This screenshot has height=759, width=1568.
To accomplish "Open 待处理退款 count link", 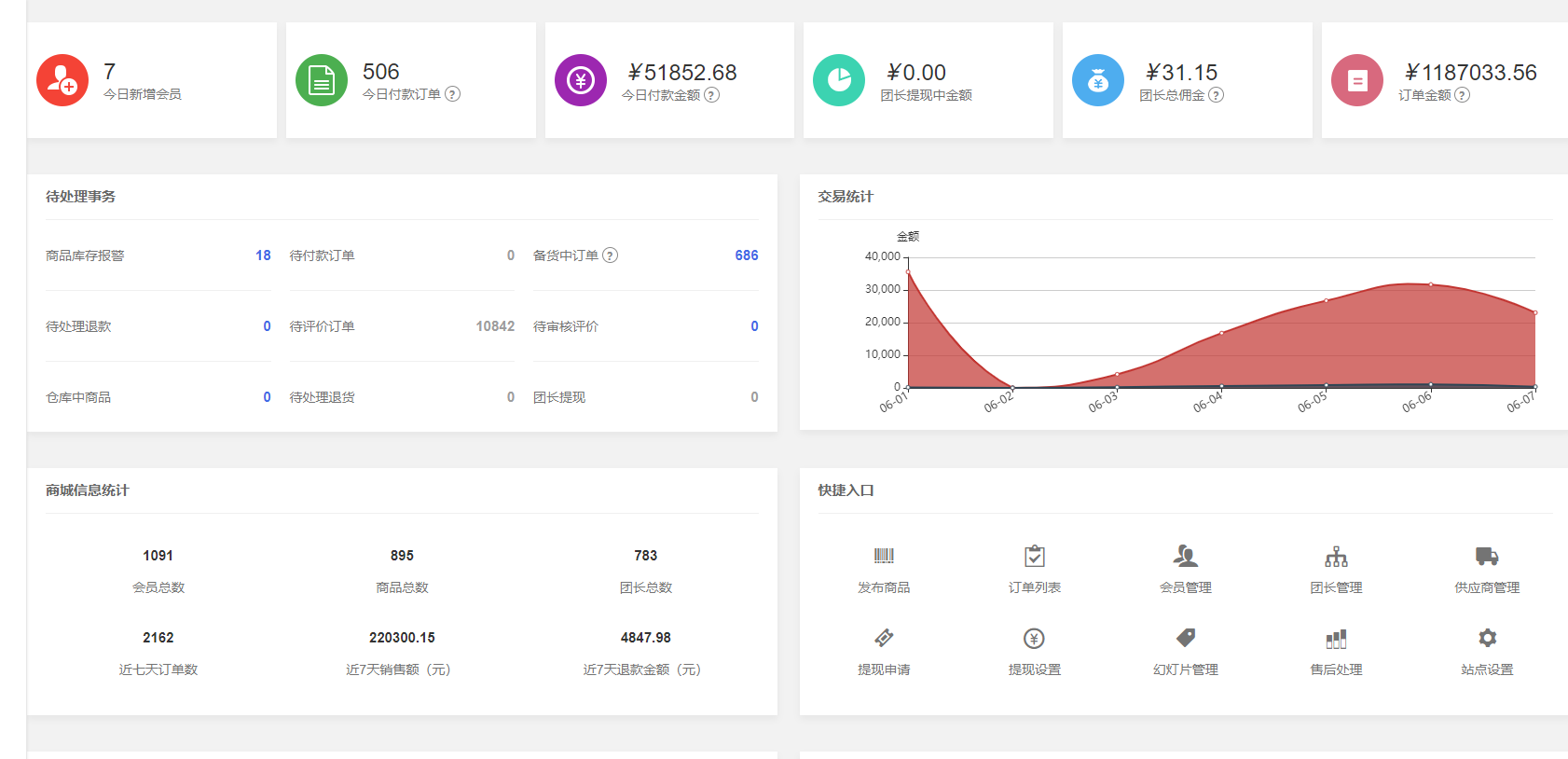I will (x=267, y=326).
